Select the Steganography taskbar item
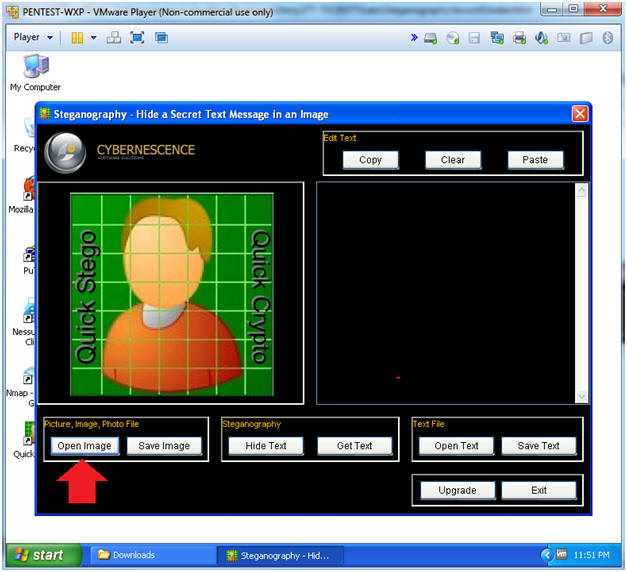Image resolution: width=627 pixels, height=572 pixels. click(280, 556)
